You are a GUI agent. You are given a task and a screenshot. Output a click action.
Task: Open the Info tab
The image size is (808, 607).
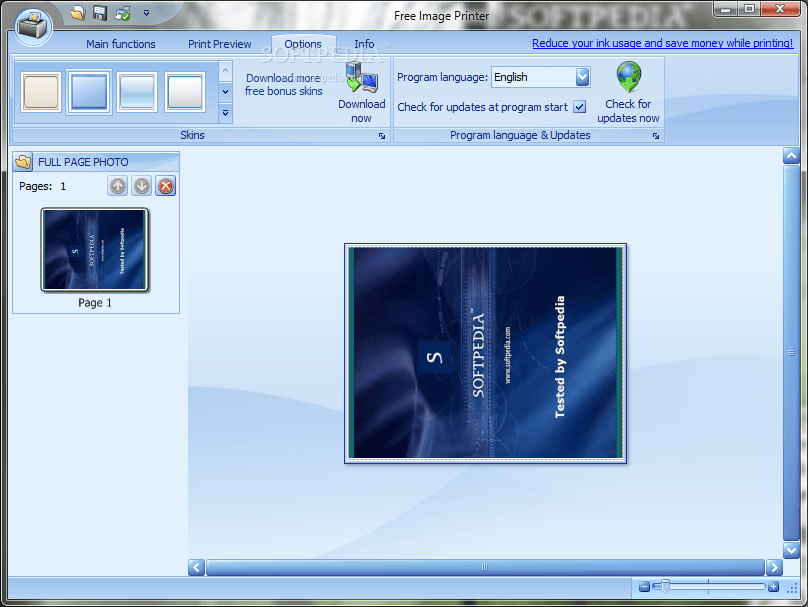coord(364,44)
